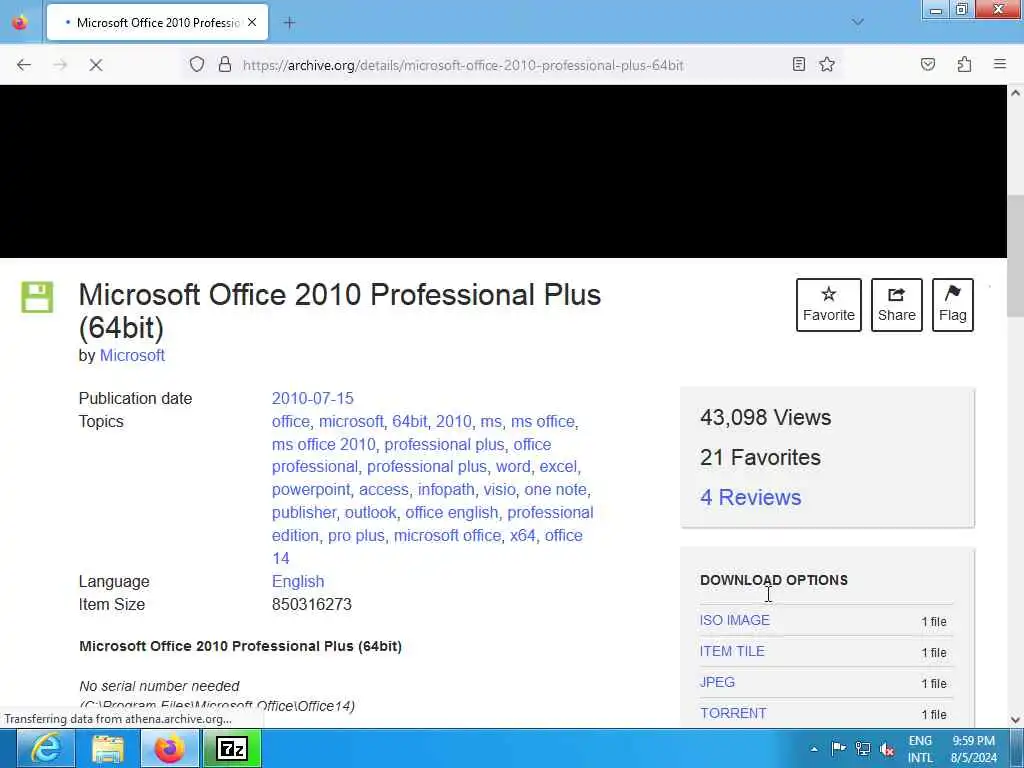The height and width of the screenshot is (768, 1024).
Task: Launch Internet Explorer from taskbar
Action: (46, 748)
